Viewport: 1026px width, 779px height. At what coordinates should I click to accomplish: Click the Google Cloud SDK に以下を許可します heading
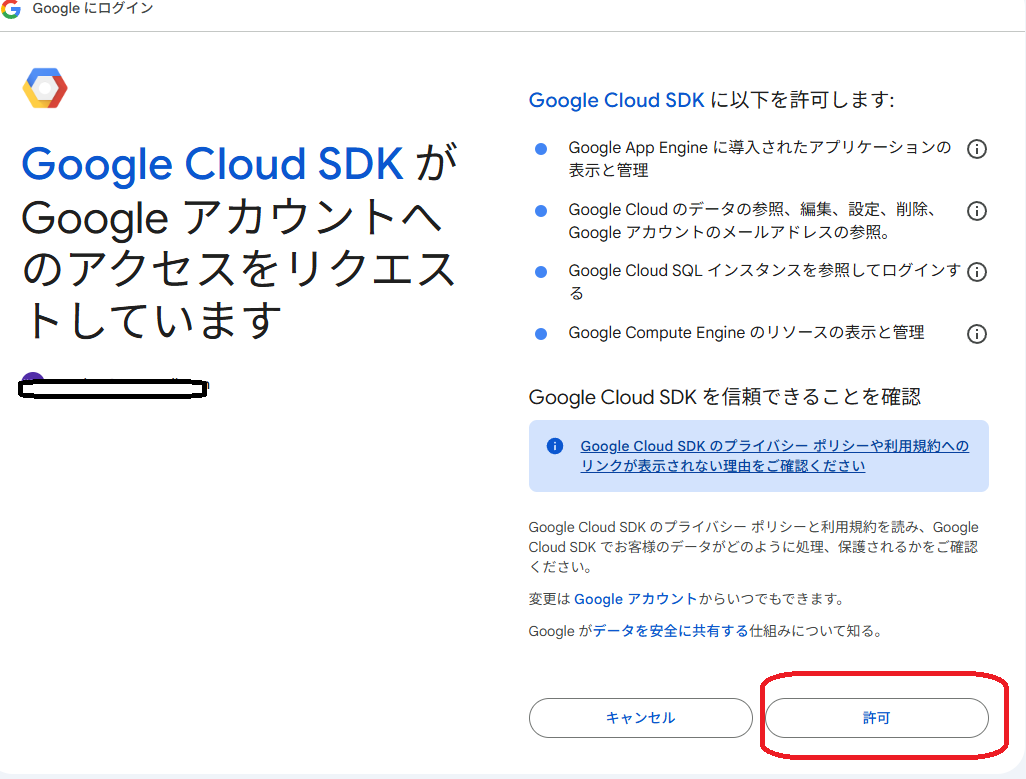[712, 100]
